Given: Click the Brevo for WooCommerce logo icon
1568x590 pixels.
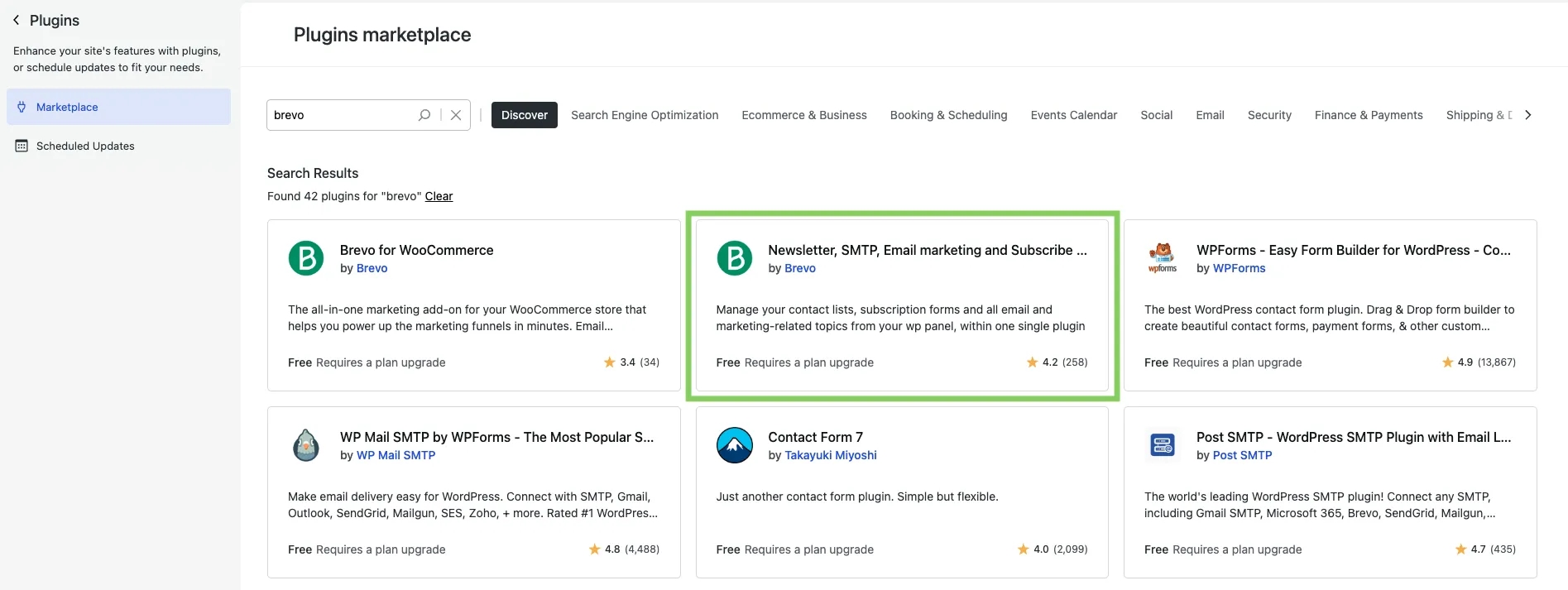Looking at the screenshot, I should (306, 258).
